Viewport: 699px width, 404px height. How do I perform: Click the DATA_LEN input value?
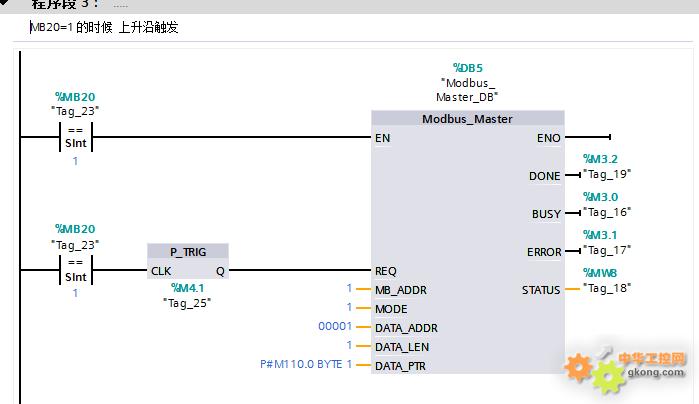(349, 345)
